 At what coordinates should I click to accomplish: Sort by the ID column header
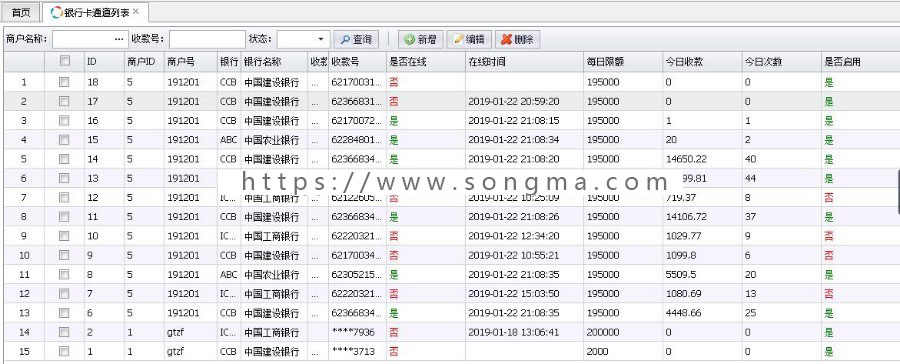(104, 62)
